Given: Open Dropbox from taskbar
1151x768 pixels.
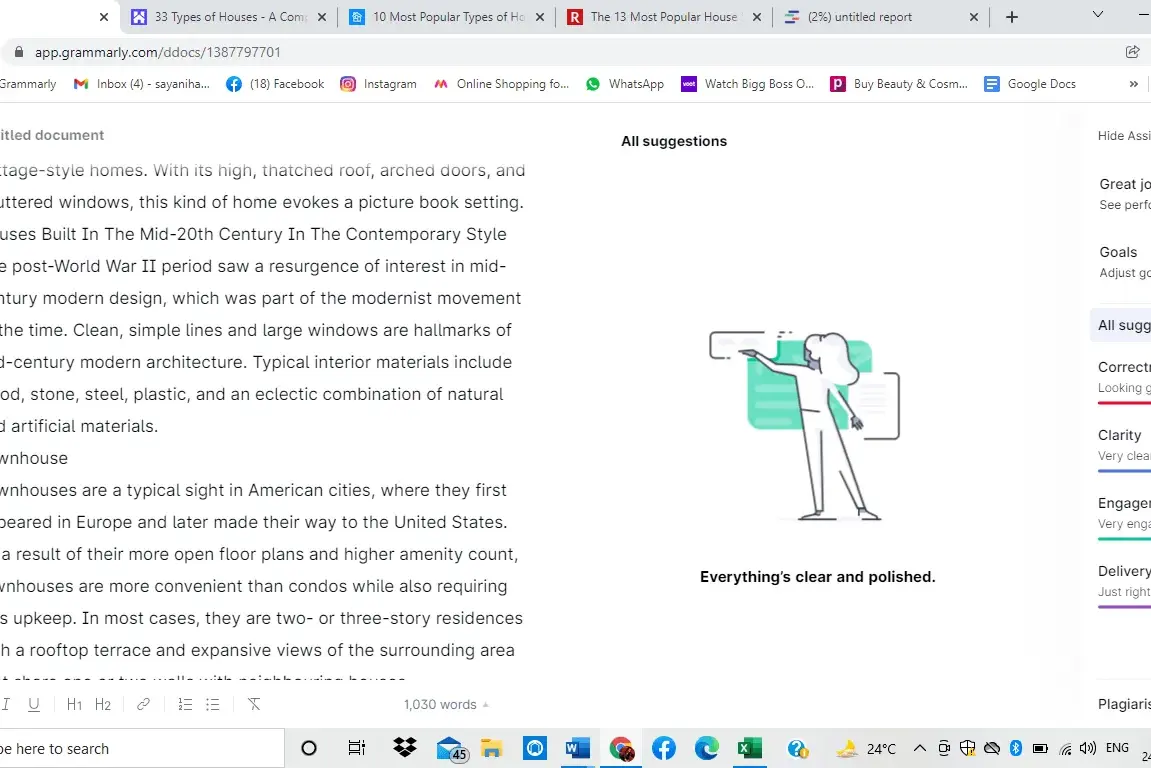Looking at the screenshot, I should tap(404, 747).
